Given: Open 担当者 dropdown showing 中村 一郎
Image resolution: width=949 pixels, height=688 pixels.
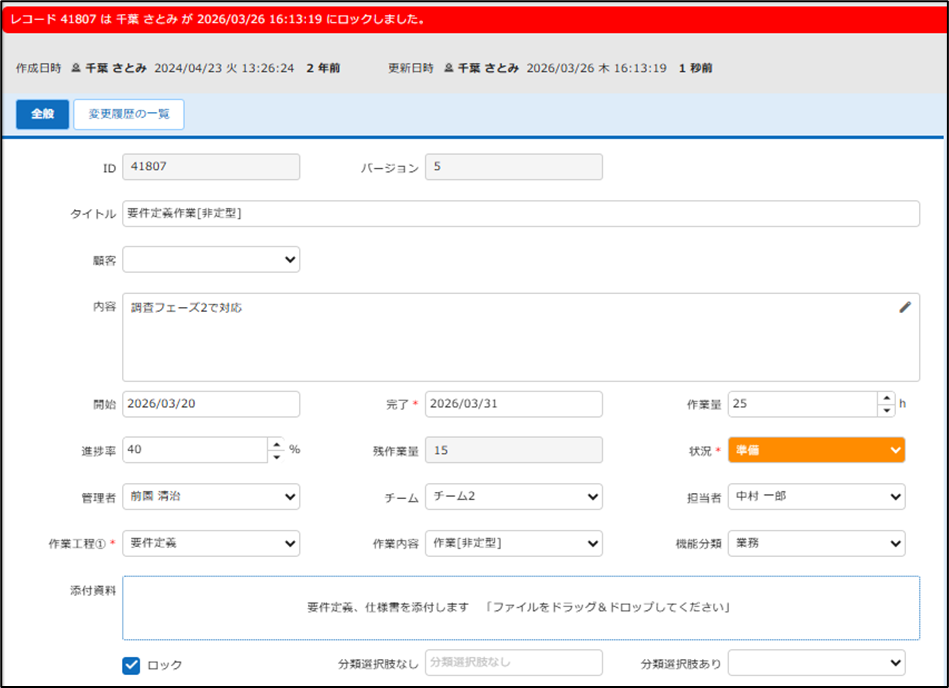Looking at the screenshot, I should click(816, 497).
